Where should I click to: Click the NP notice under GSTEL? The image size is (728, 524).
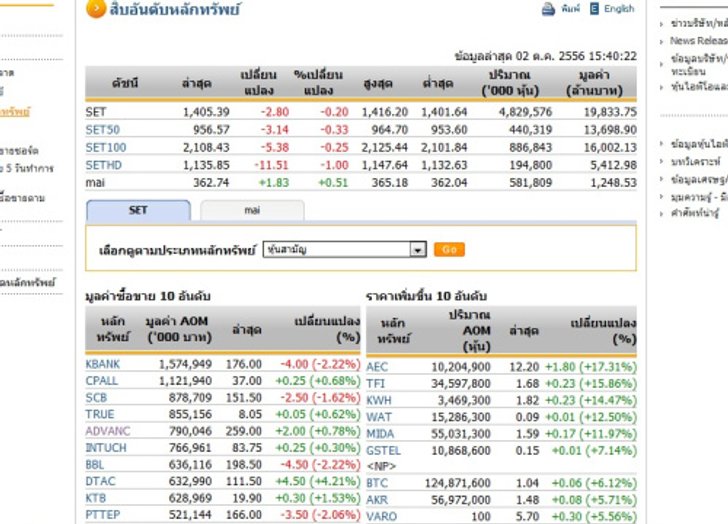(381, 466)
